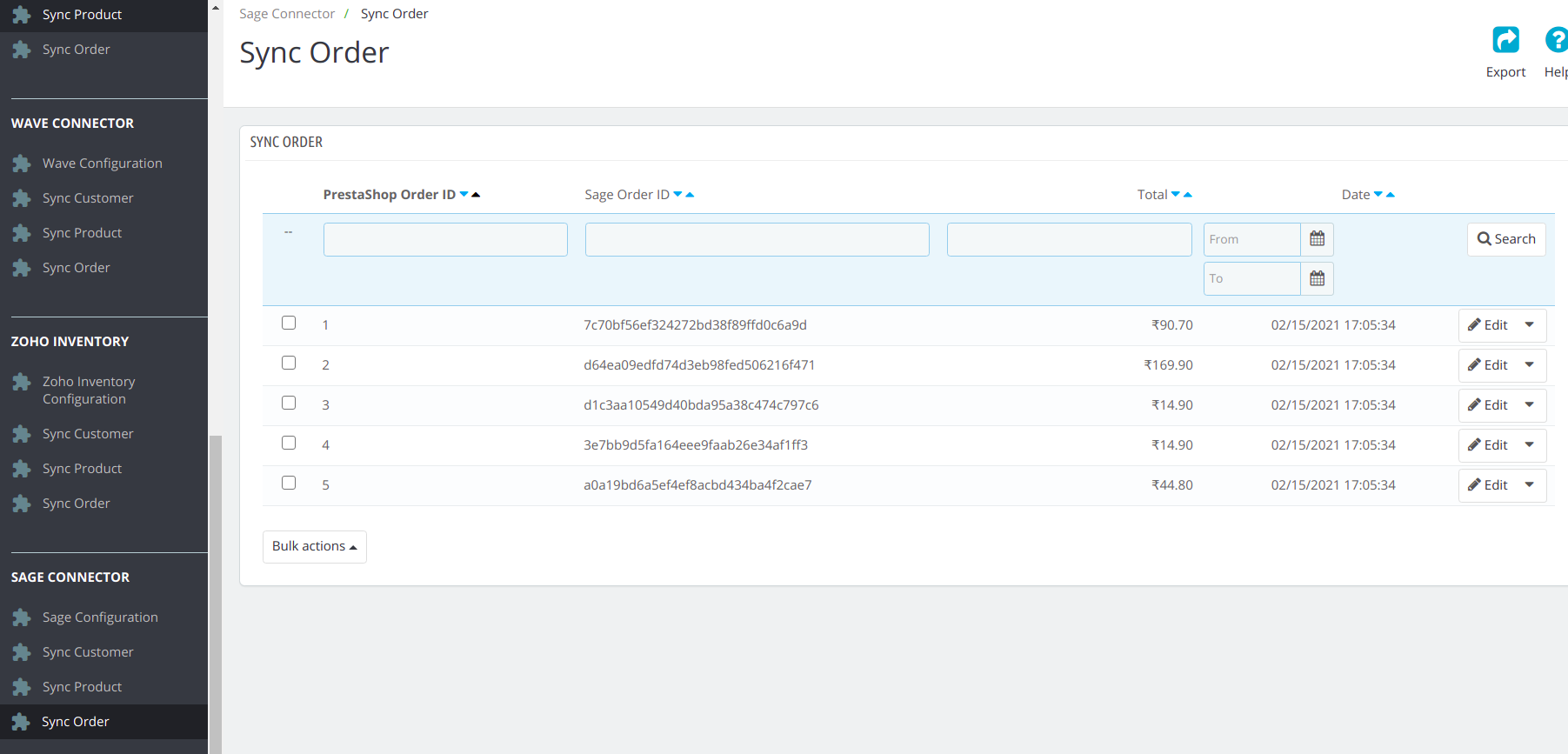
Task: Open the Bulk actions menu
Action: point(315,547)
